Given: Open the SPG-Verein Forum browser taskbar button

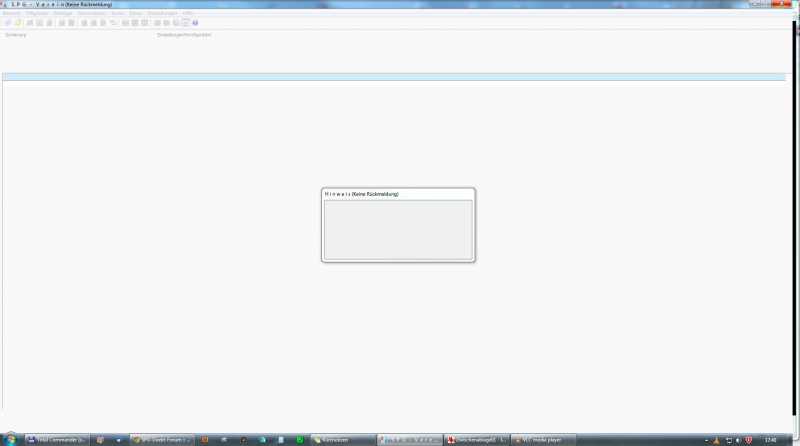Looking at the screenshot, I should pyautogui.click(x=160, y=440).
